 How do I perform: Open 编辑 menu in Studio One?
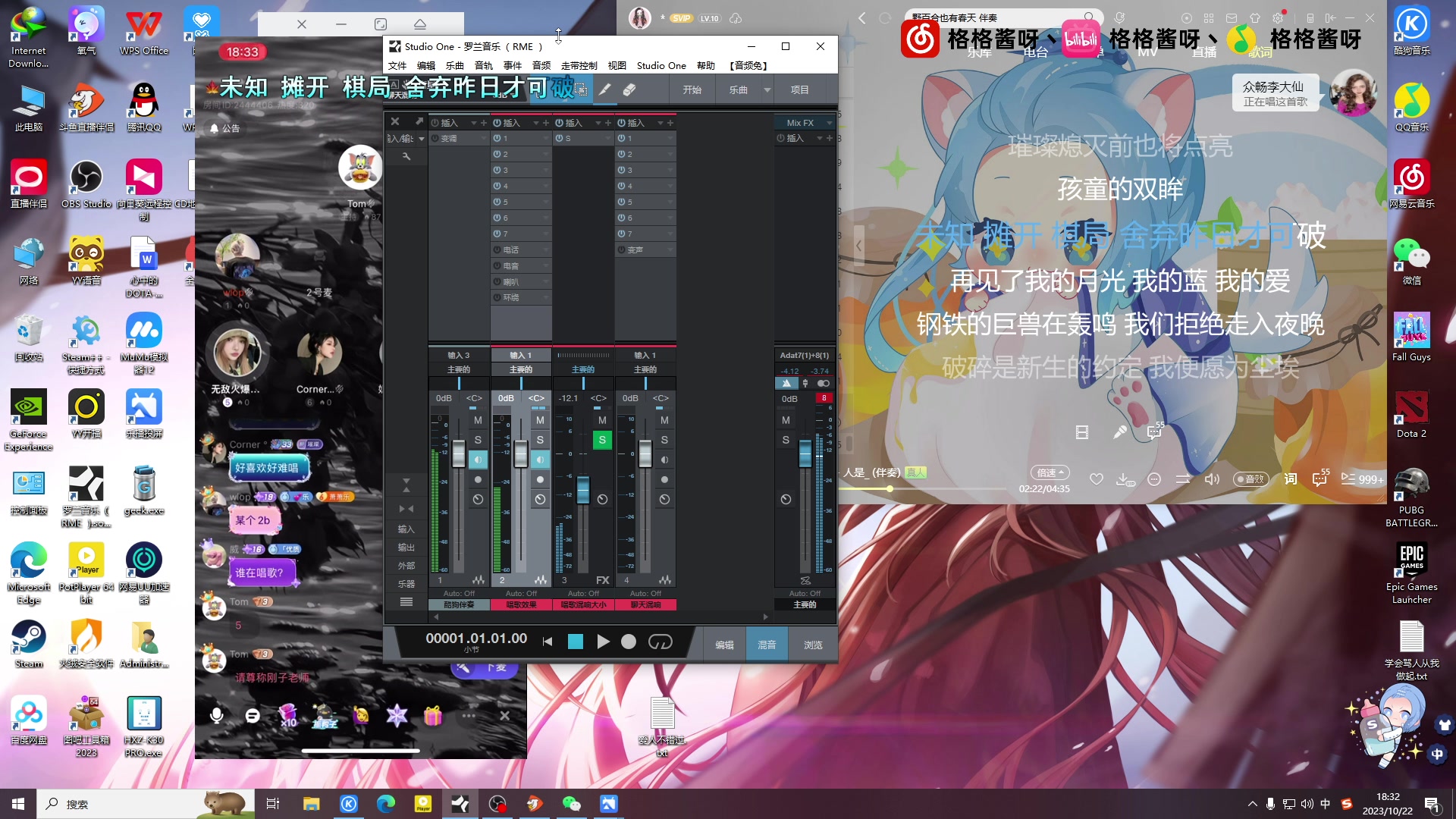[426, 66]
